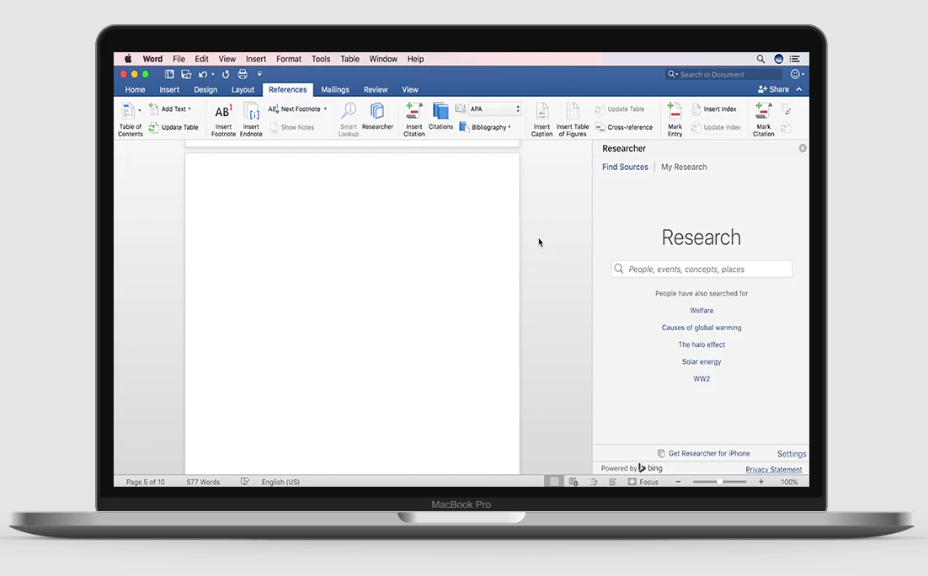Screen dimensions: 928x576
Task: Click the Research search field
Action: [701, 269]
